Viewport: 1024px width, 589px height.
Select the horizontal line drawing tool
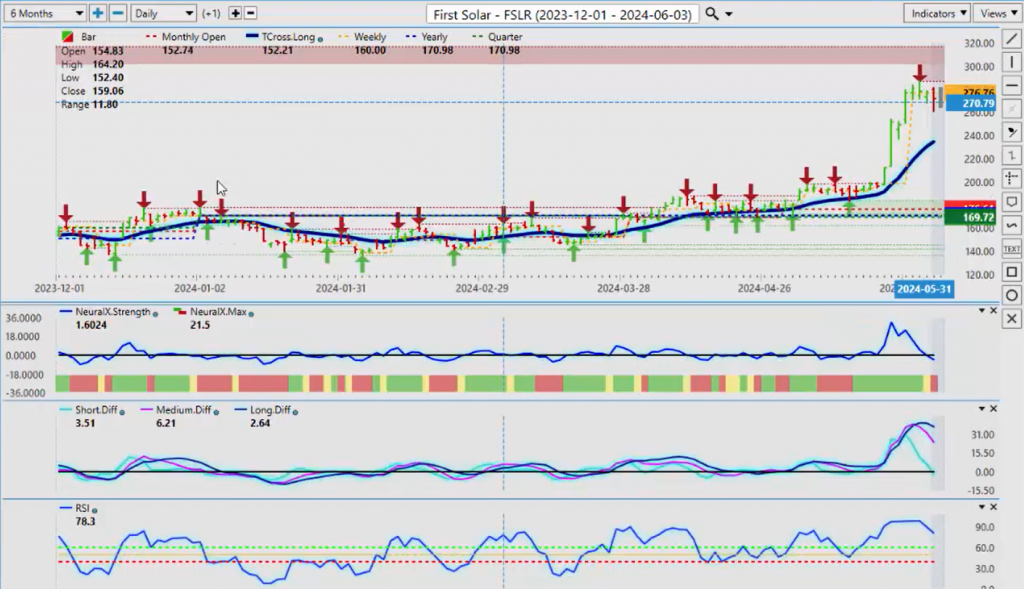[x=1010, y=86]
